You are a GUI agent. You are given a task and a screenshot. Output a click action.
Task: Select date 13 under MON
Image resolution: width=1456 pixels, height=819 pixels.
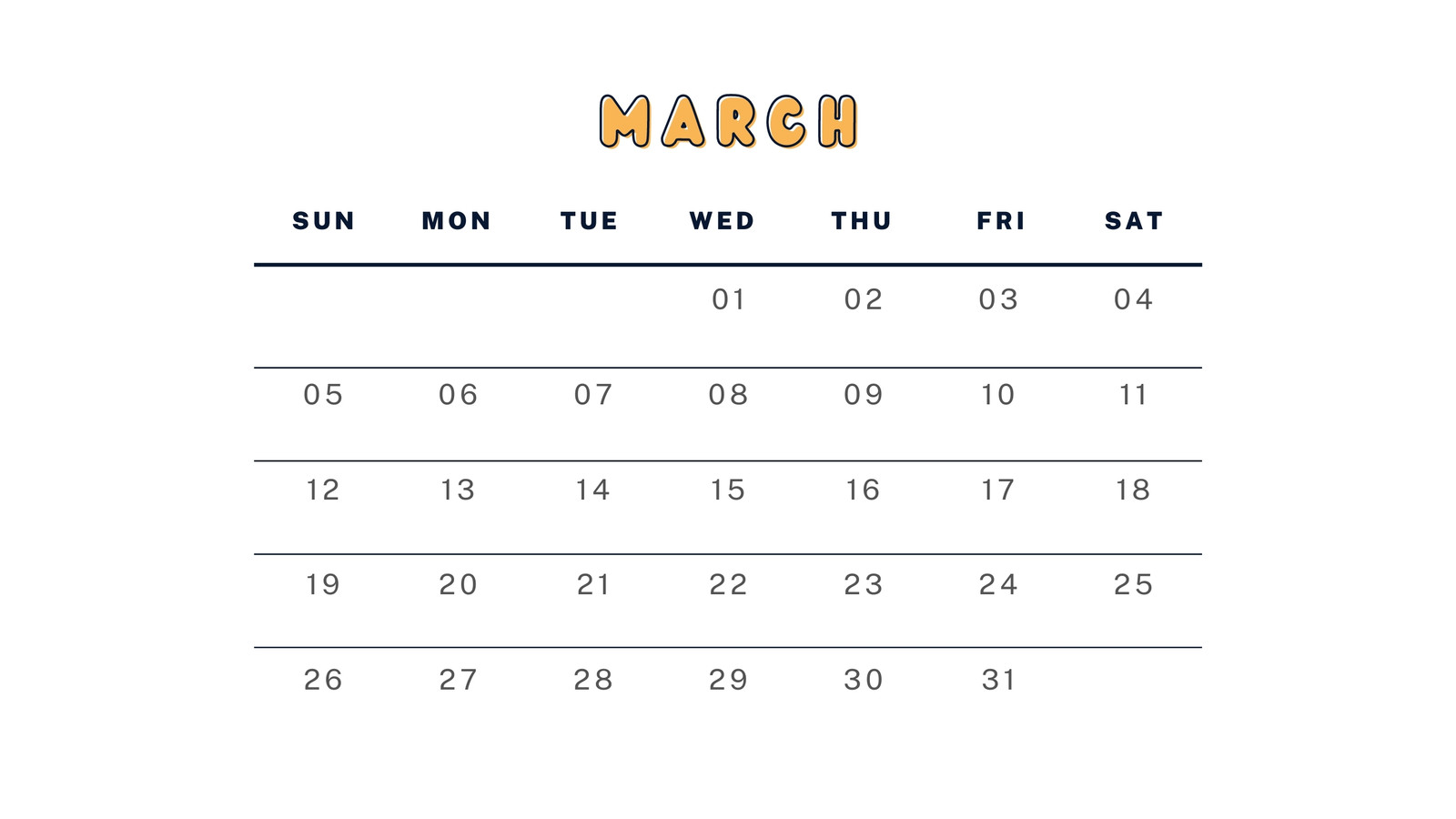(458, 490)
